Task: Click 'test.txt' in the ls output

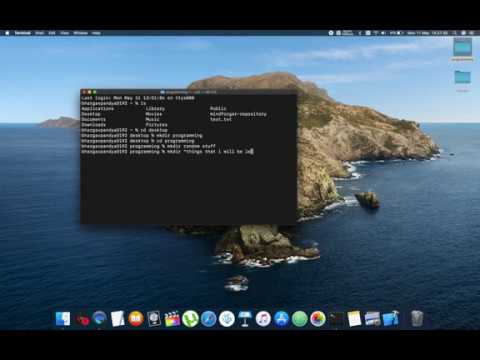Action: click(221, 119)
